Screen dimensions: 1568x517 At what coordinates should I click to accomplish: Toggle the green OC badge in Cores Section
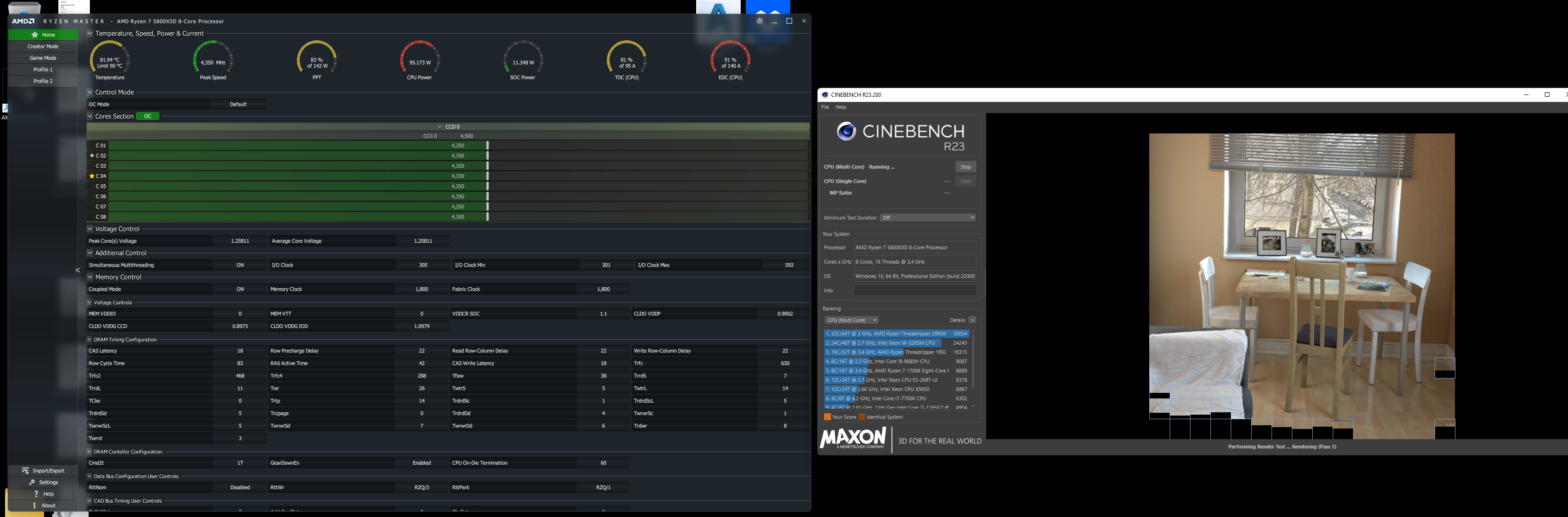(148, 116)
